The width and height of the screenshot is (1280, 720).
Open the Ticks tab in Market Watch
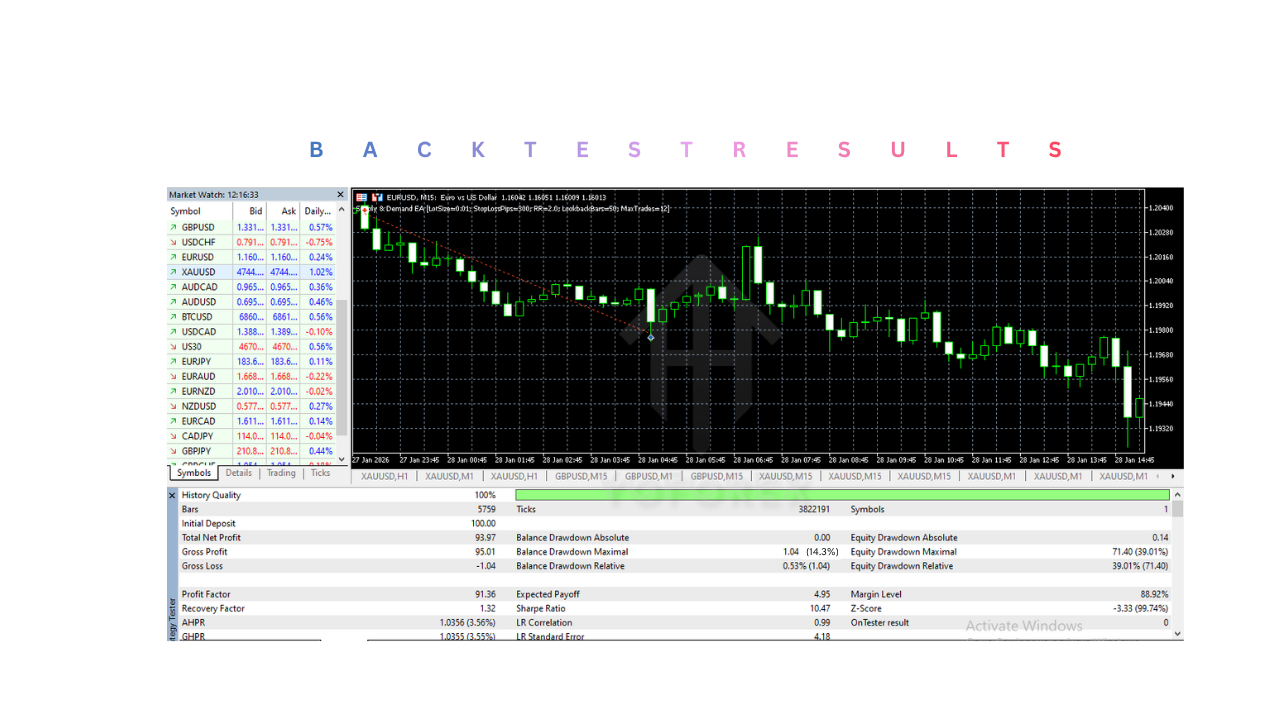point(320,474)
